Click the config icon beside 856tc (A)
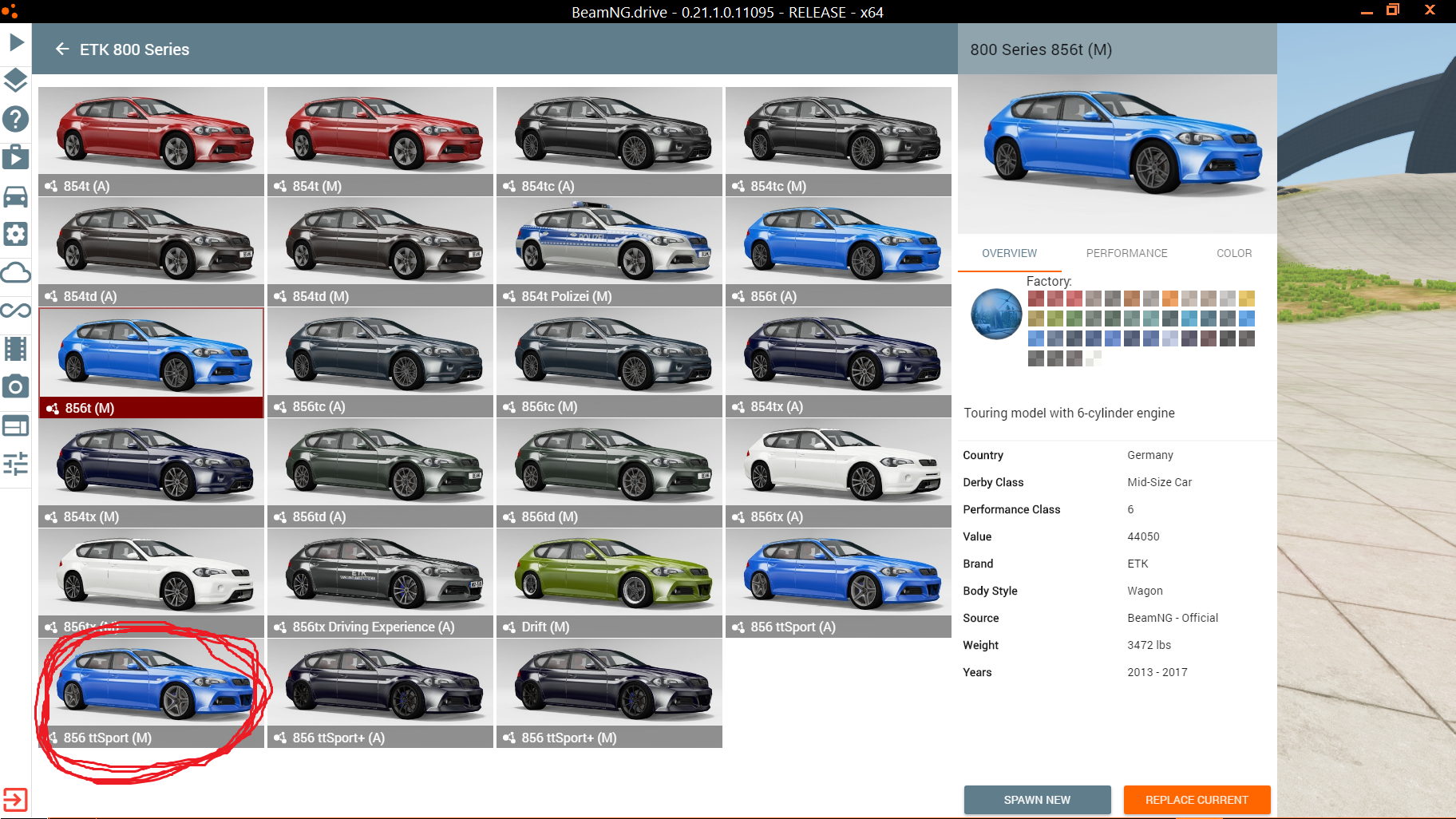1456x819 pixels. click(x=280, y=406)
